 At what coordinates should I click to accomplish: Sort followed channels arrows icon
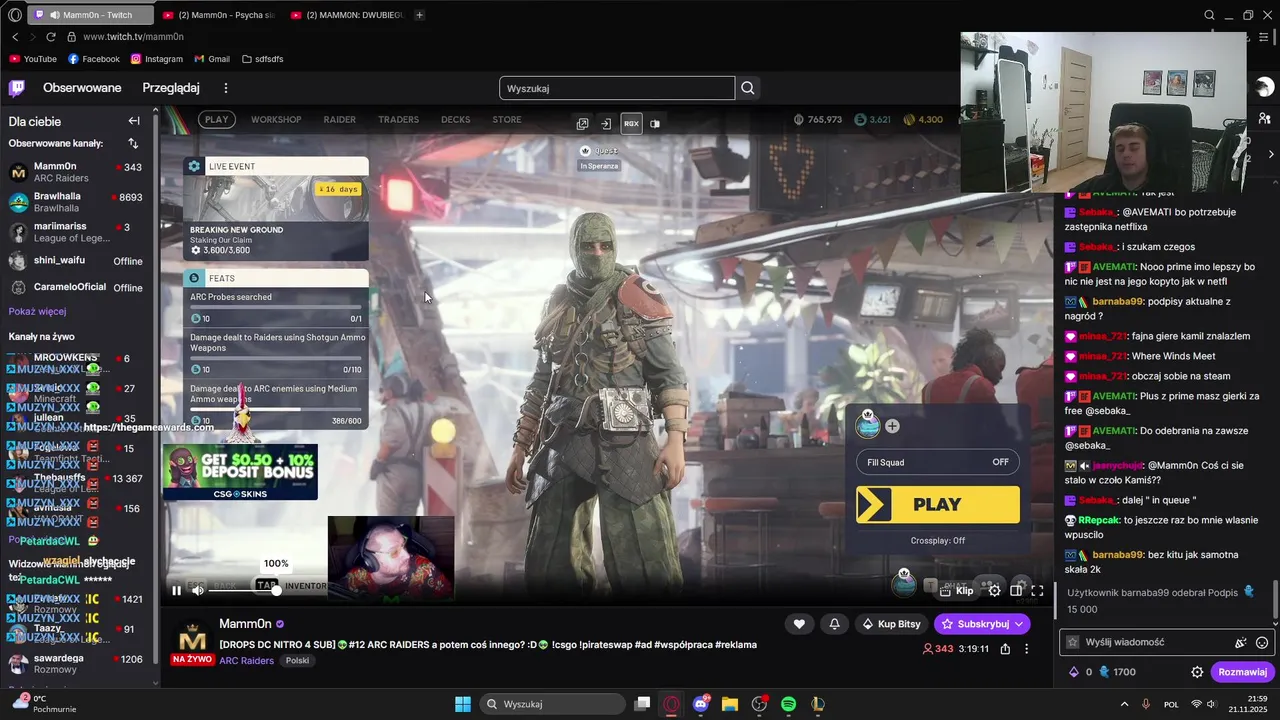133,143
